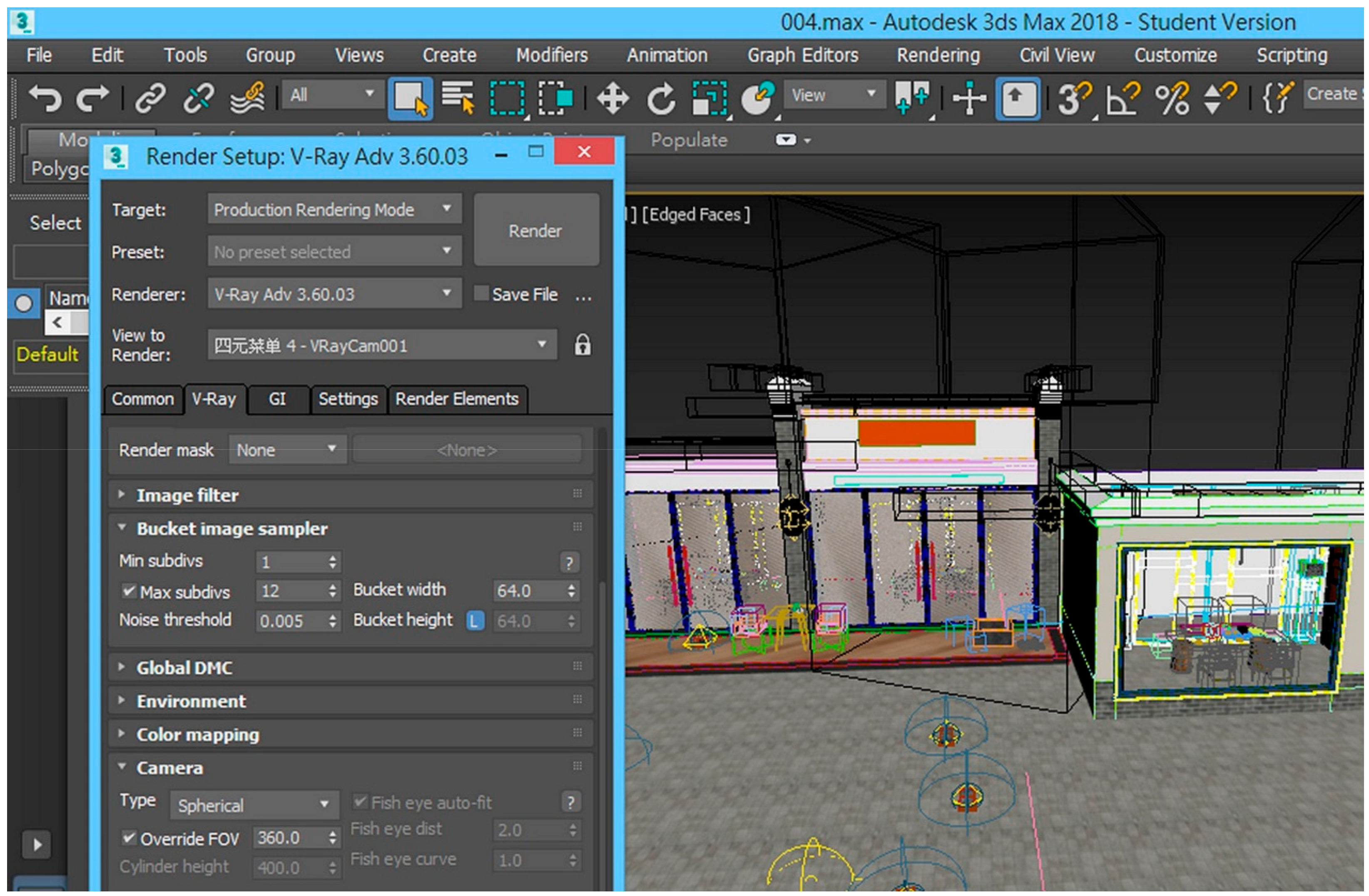
Task: Expand the Image filter rollout
Action: [x=350, y=495]
